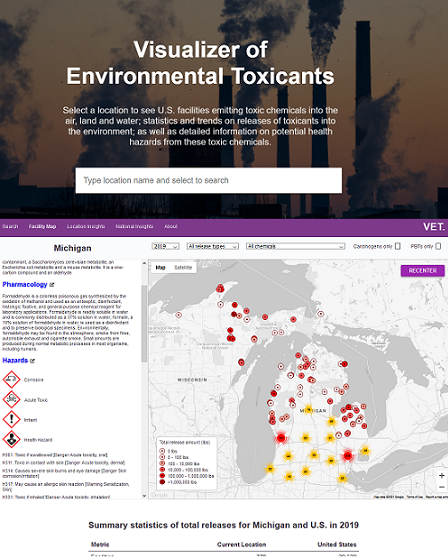Open the 2019 year dropdown
This screenshot has height=558, width=448.
point(165,246)
